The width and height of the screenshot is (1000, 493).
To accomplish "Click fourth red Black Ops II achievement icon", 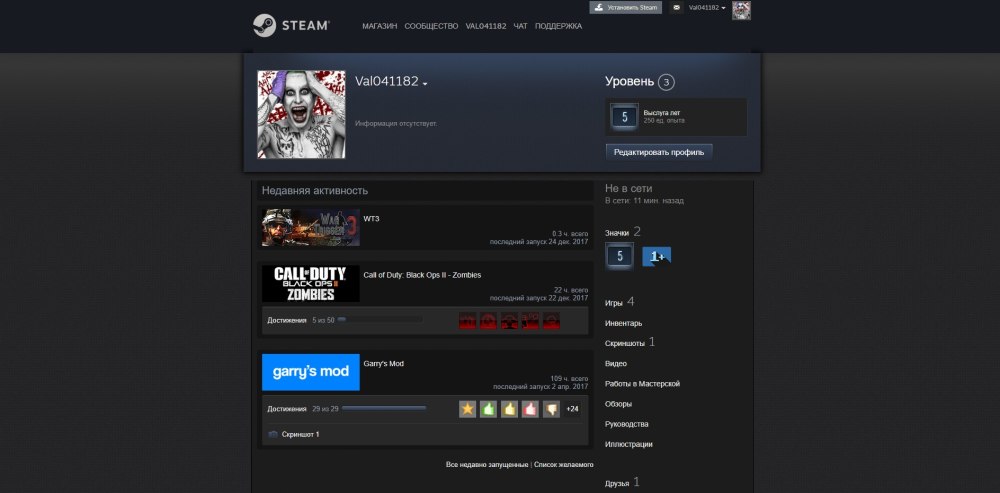I will [530, 320].
